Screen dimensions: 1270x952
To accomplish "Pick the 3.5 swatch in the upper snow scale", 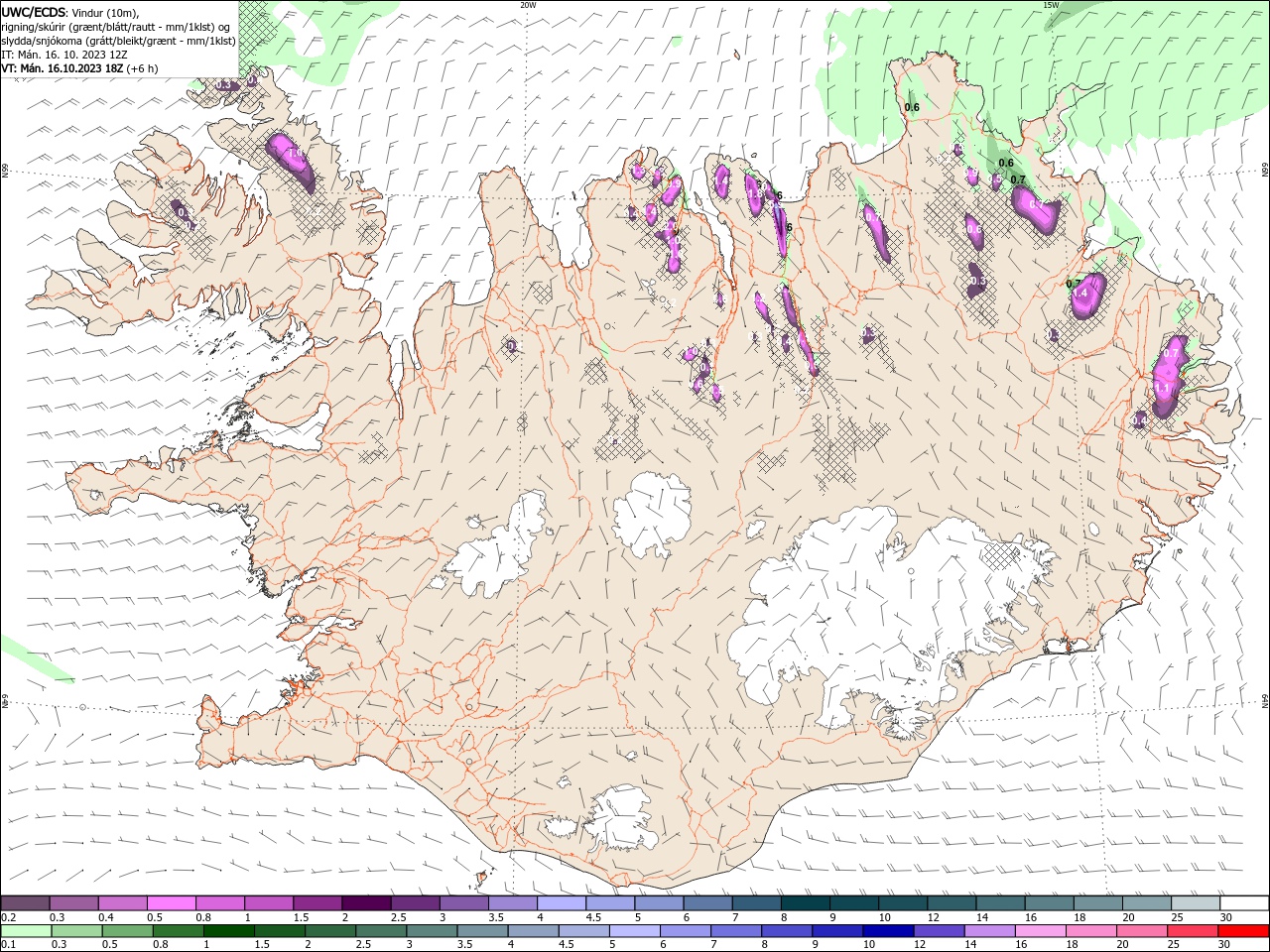I will click(512, 902).
